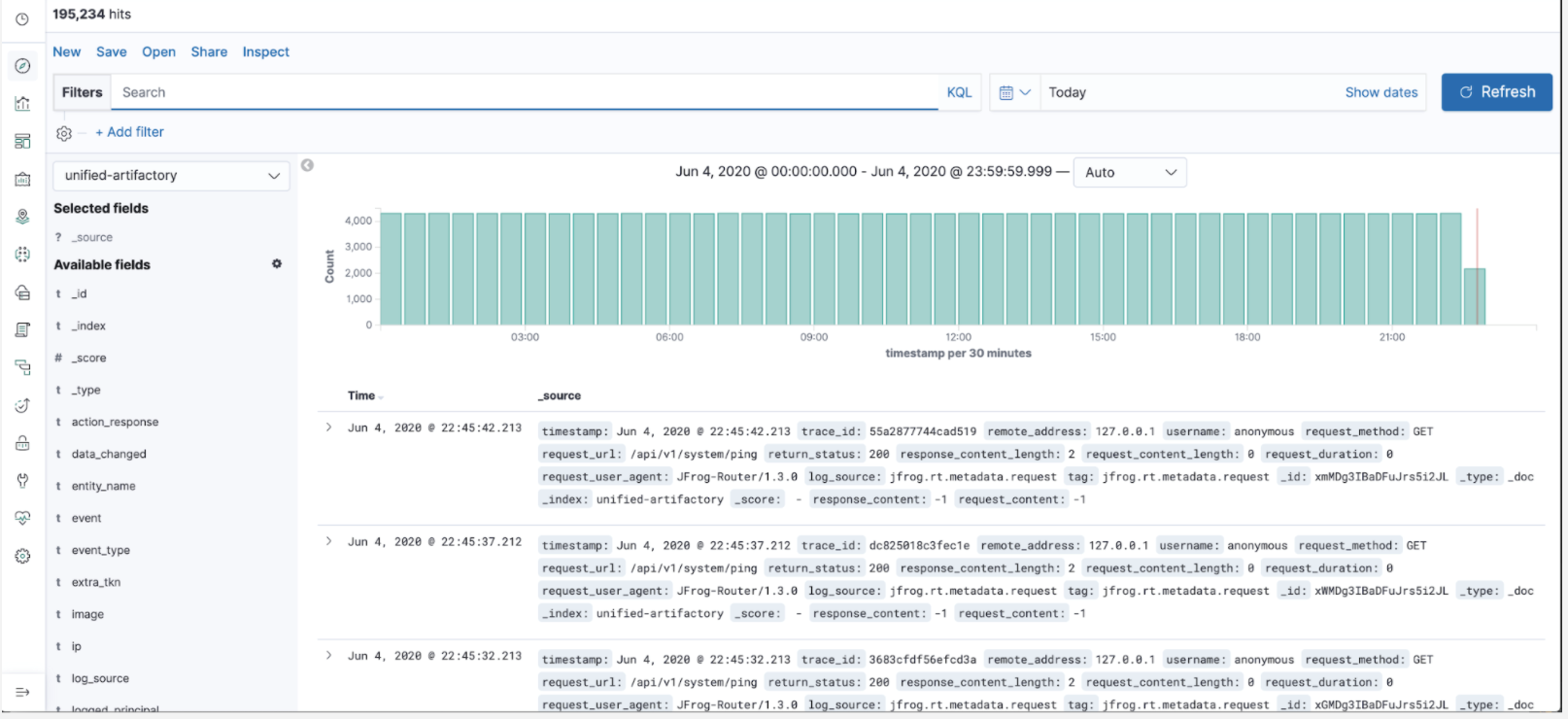Open the Auto interval dropdown
Viewport: 1568px width, 719px height.
(1130, 172)
